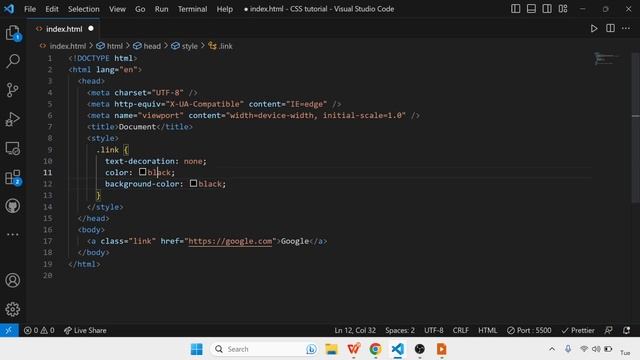
Task: Click the code minimap preview
Action: (x=606, y=59)
